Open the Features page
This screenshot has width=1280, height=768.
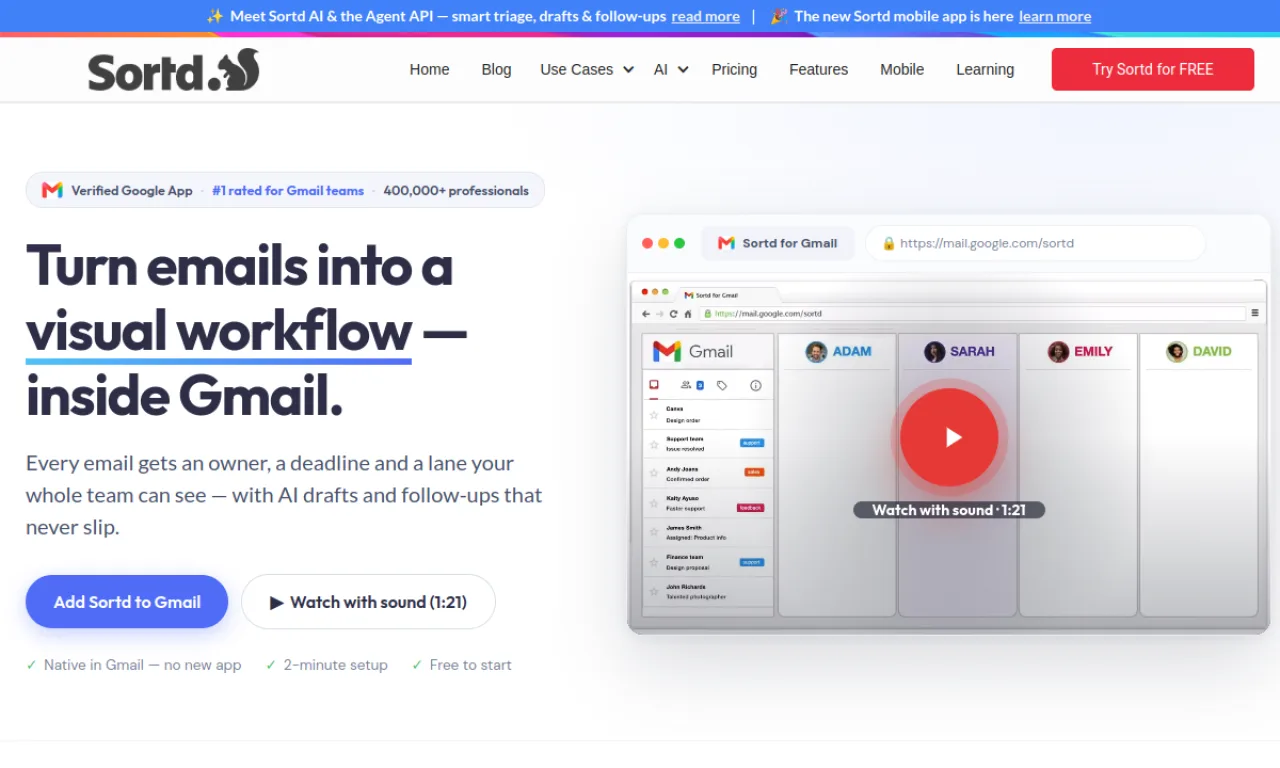pyautogui.click(x=818, y=70)
